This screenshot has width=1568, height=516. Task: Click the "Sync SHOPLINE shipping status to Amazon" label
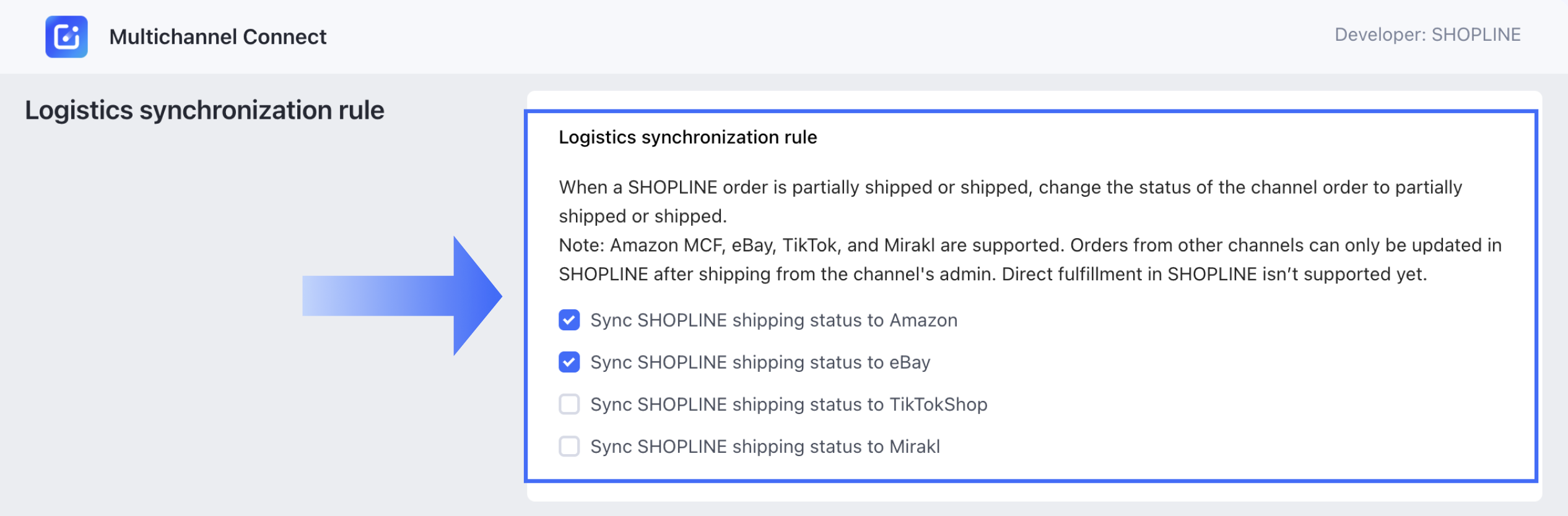tap(773, 320)
